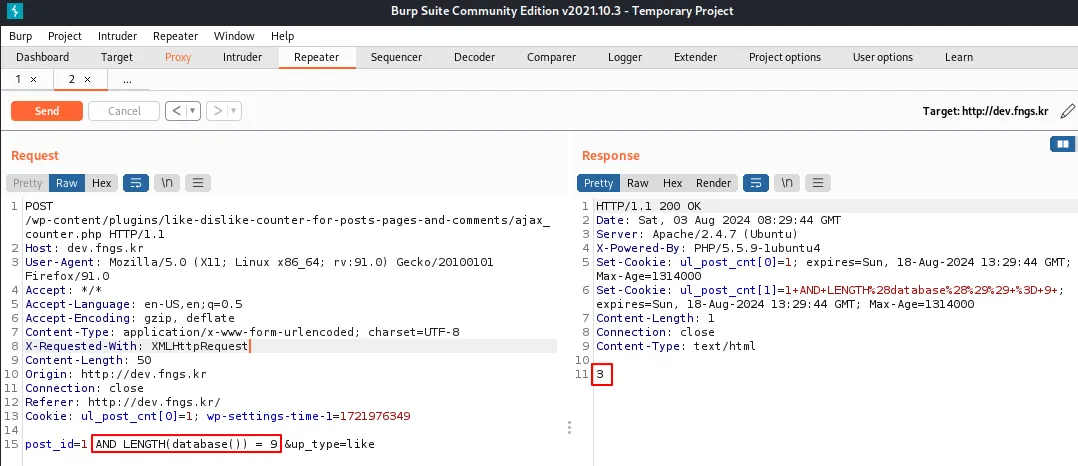Click the HTTP/1.1 200 OK response line
The height and width of the screenshot is (466, 1078).
pyautogui.click(x=648, y=206)
